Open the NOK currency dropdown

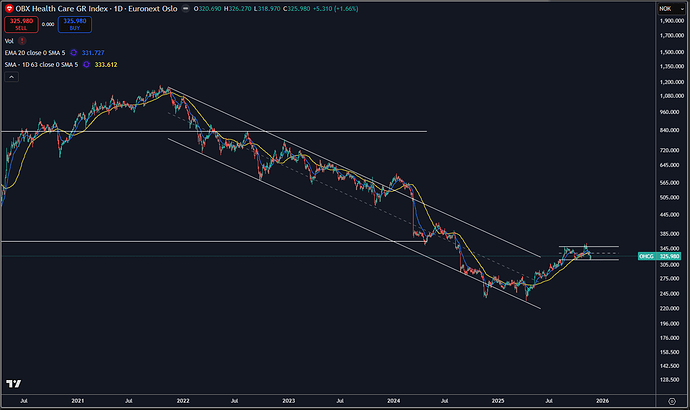[664, 9]
